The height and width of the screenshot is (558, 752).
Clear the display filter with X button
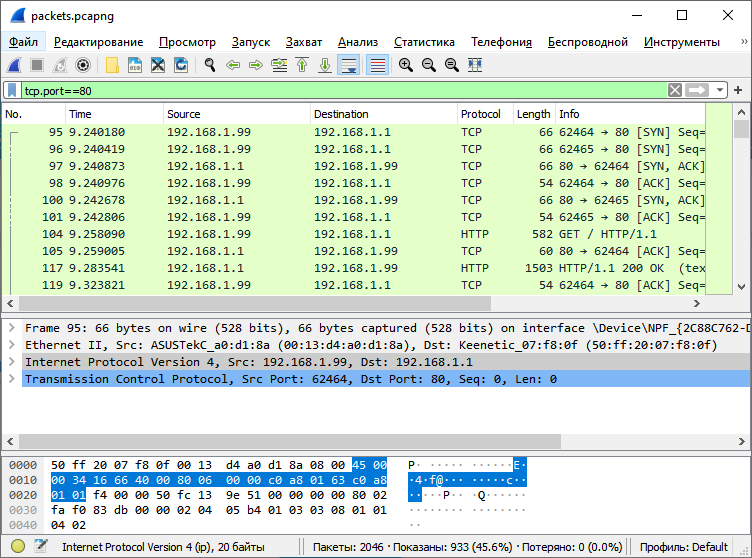click(676, 90)
